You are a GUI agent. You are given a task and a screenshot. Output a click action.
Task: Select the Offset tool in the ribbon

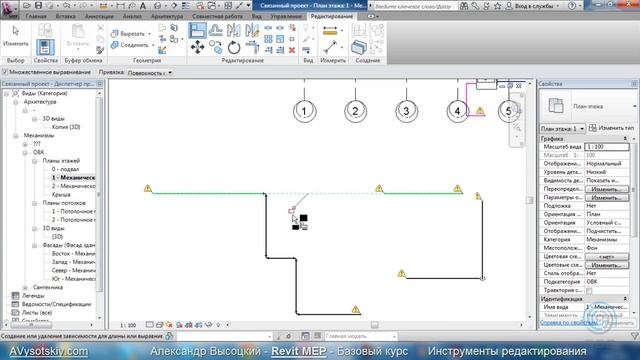(216, 31)
